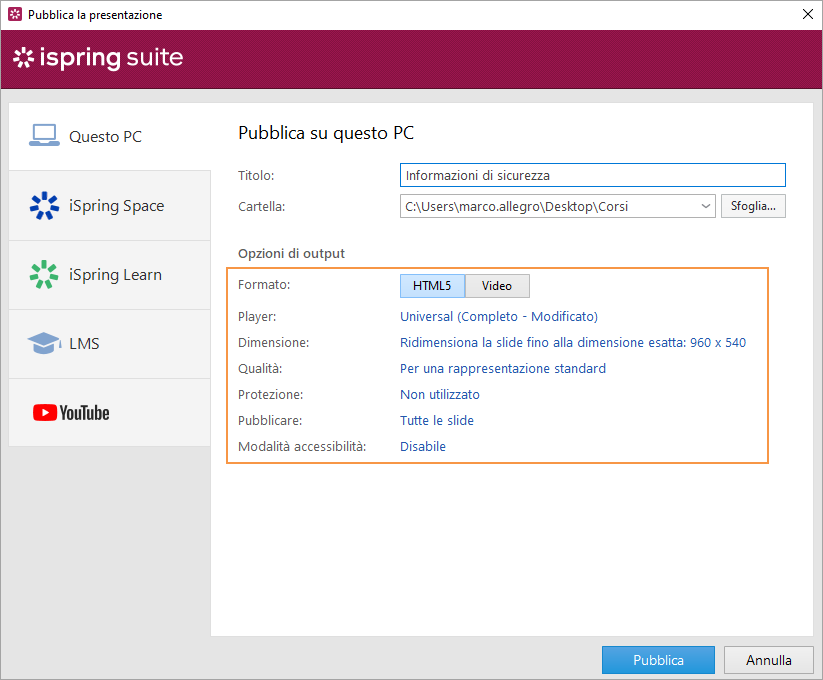Click the YouTube logo in sidebar

coord(71,412)
